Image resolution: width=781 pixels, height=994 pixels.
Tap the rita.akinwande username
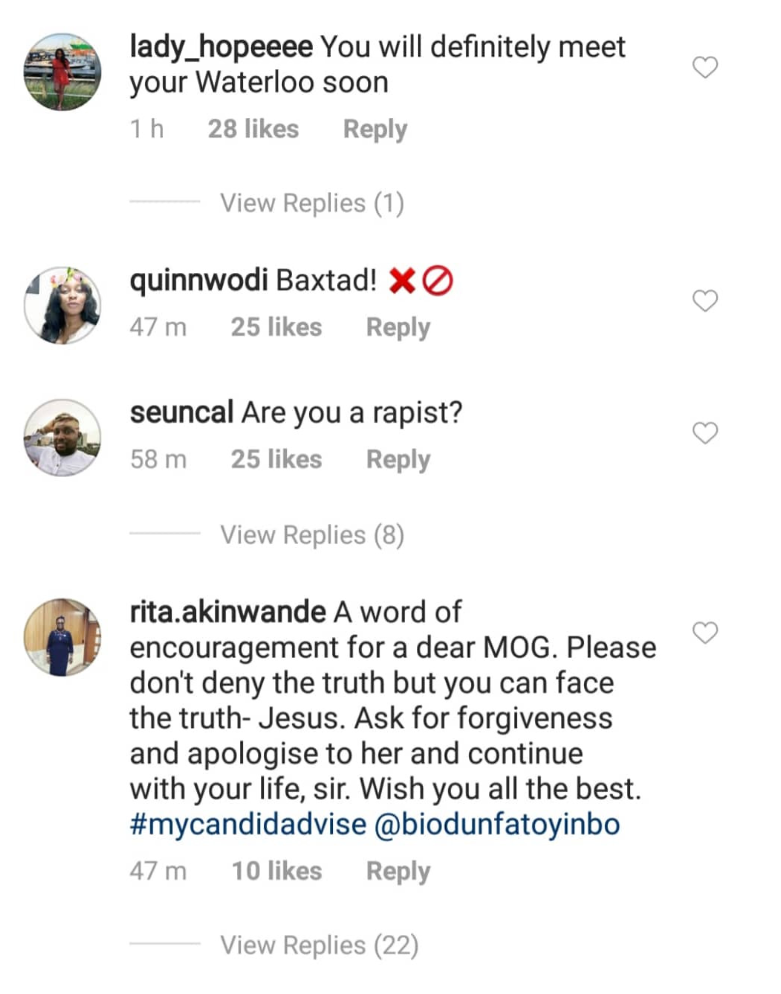[x=228, y=611]
